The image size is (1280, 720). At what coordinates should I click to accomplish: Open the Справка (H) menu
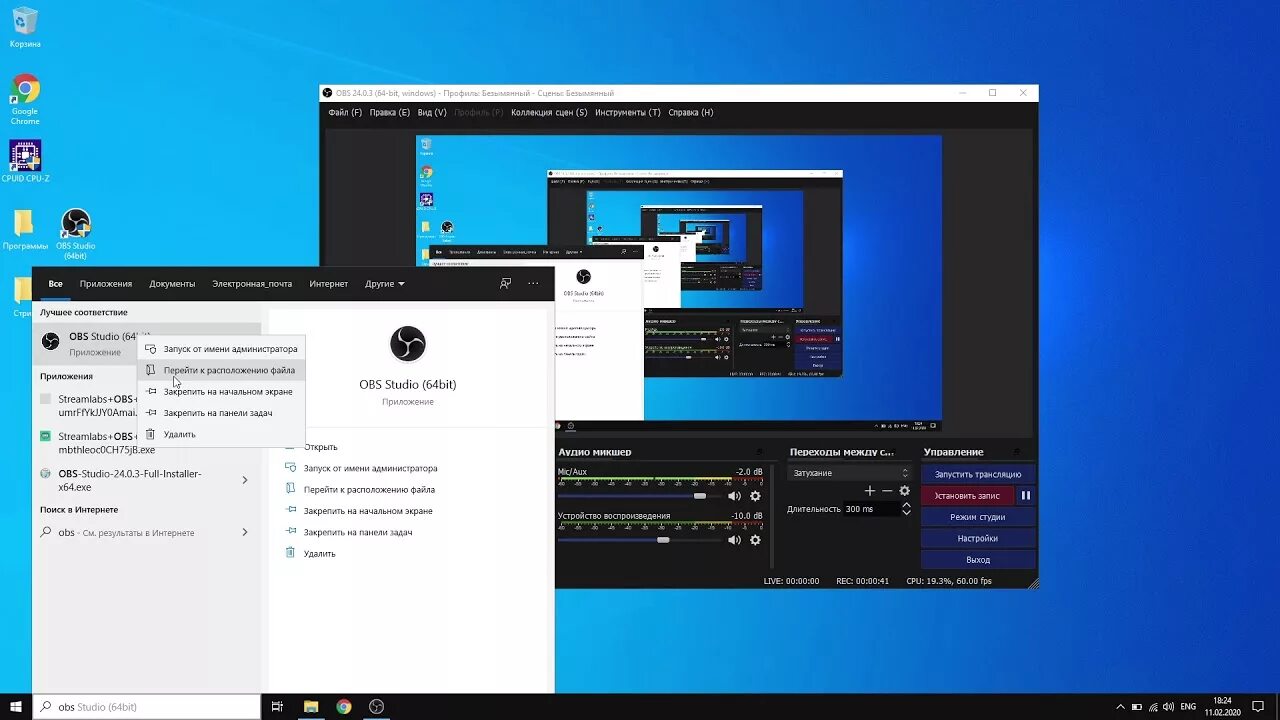click(x=691, y=113)
